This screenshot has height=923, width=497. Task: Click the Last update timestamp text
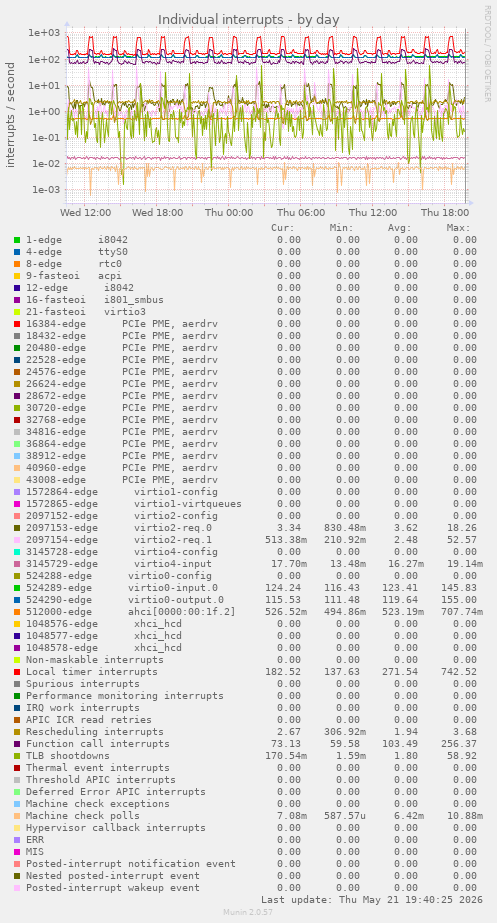372,899
